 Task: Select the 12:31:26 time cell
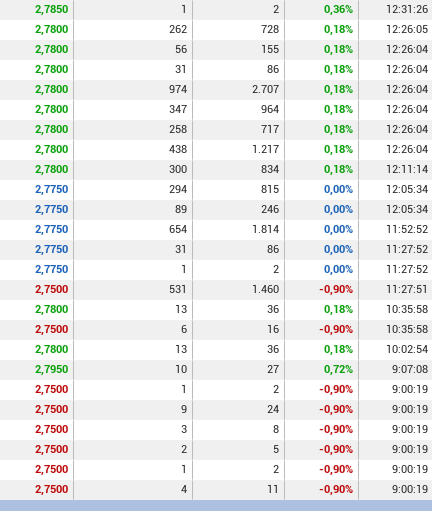(407, 9)
